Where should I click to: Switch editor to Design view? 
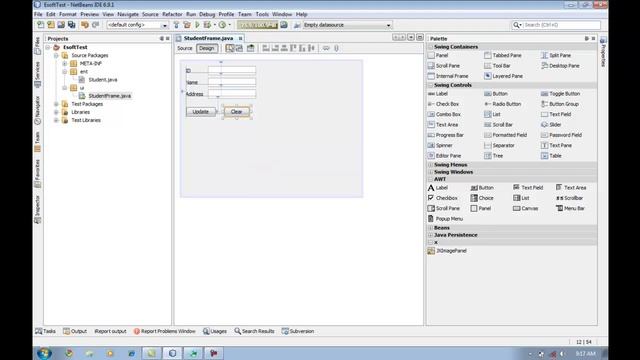(x=207, y=48)
